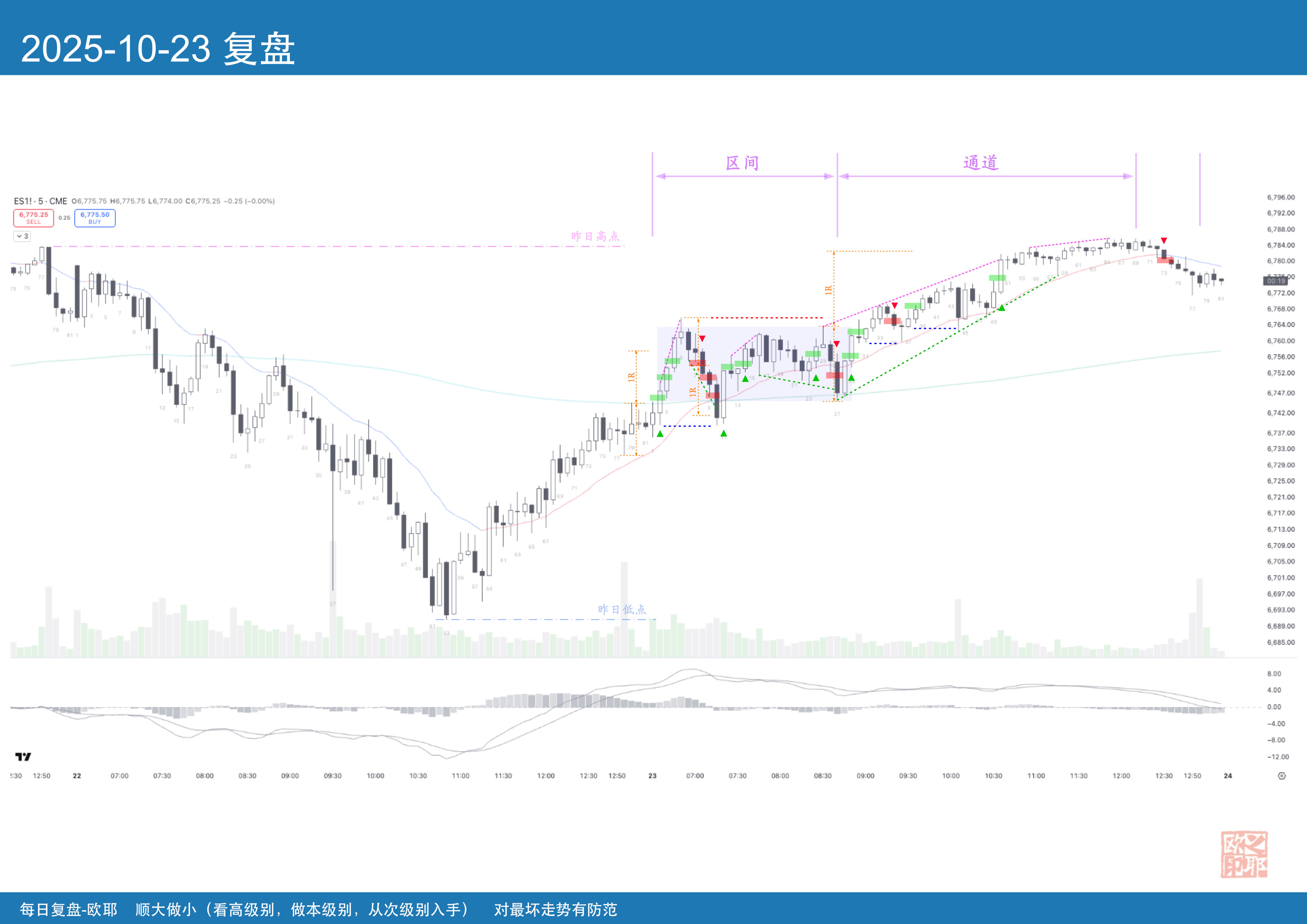The height and width of the screenshot is (924, 1307).
Task: Click the 00:19 bar countdown price label
Action: (1276, 281)
